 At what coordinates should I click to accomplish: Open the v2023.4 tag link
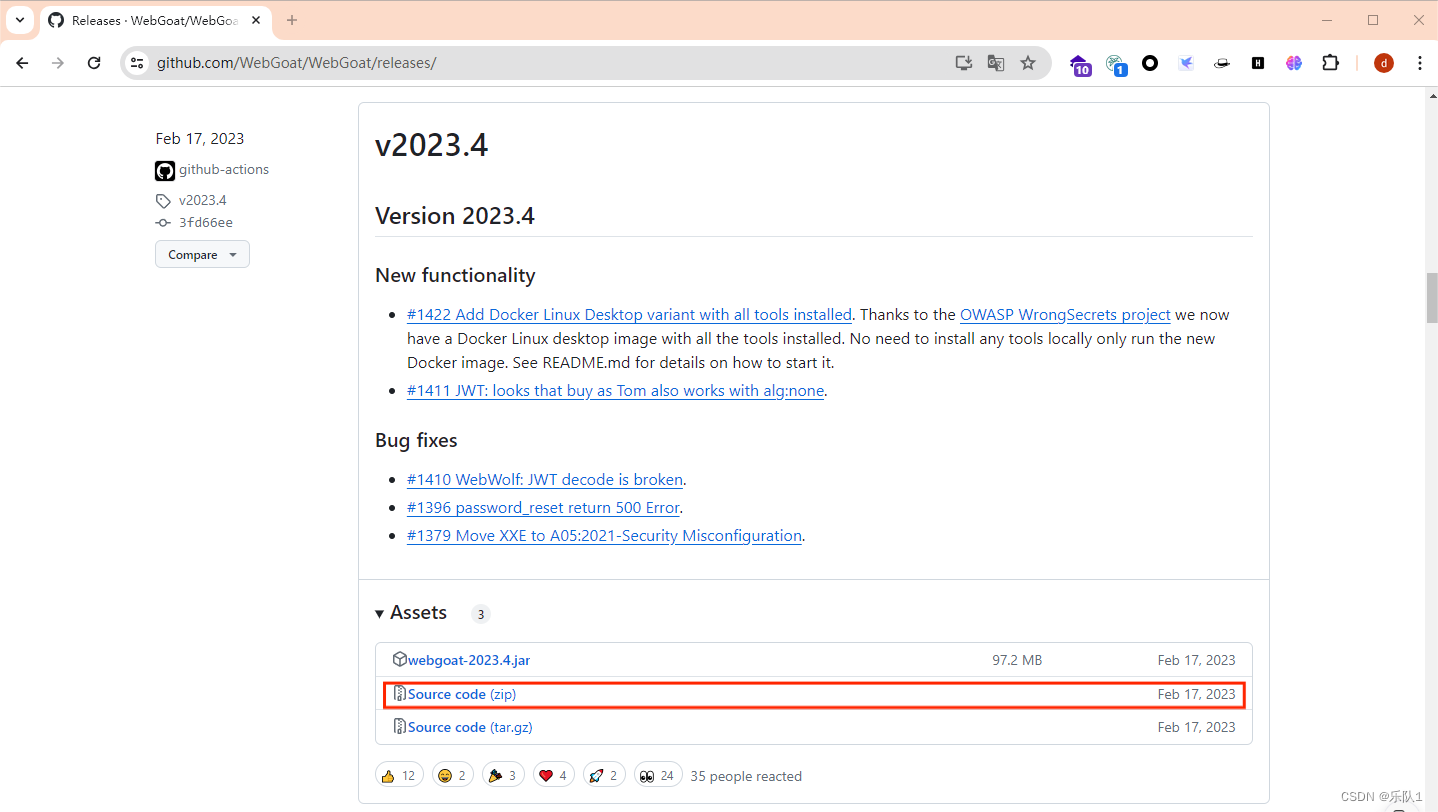pos(203,200)
